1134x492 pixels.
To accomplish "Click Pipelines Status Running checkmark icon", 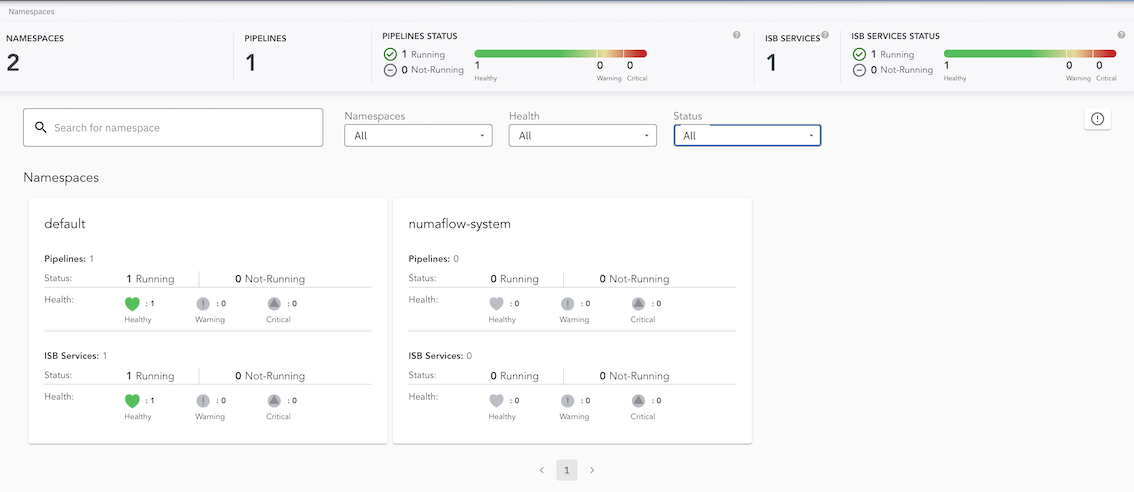I will (390, 54).
